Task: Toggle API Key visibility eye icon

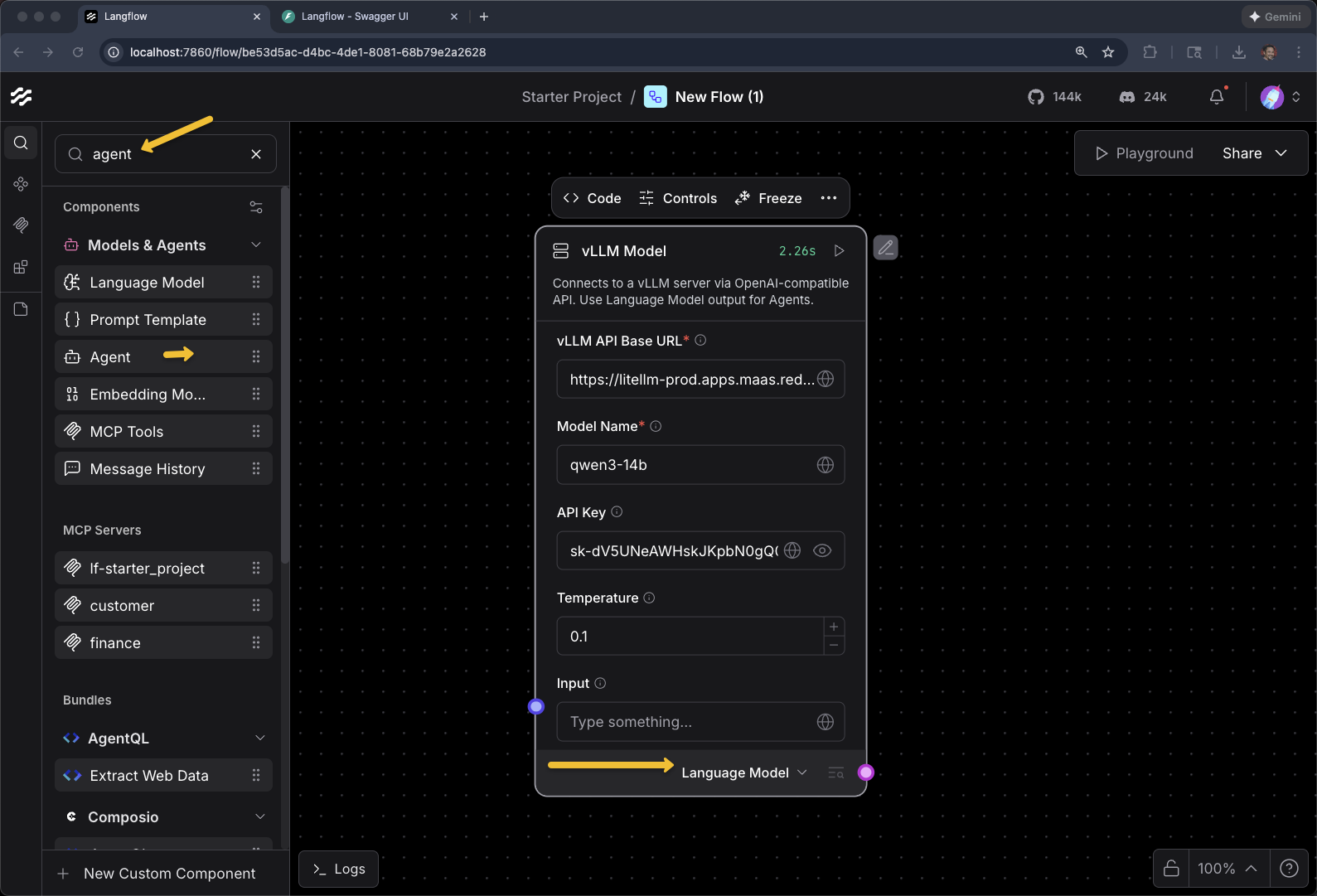Action: point(821,550)
